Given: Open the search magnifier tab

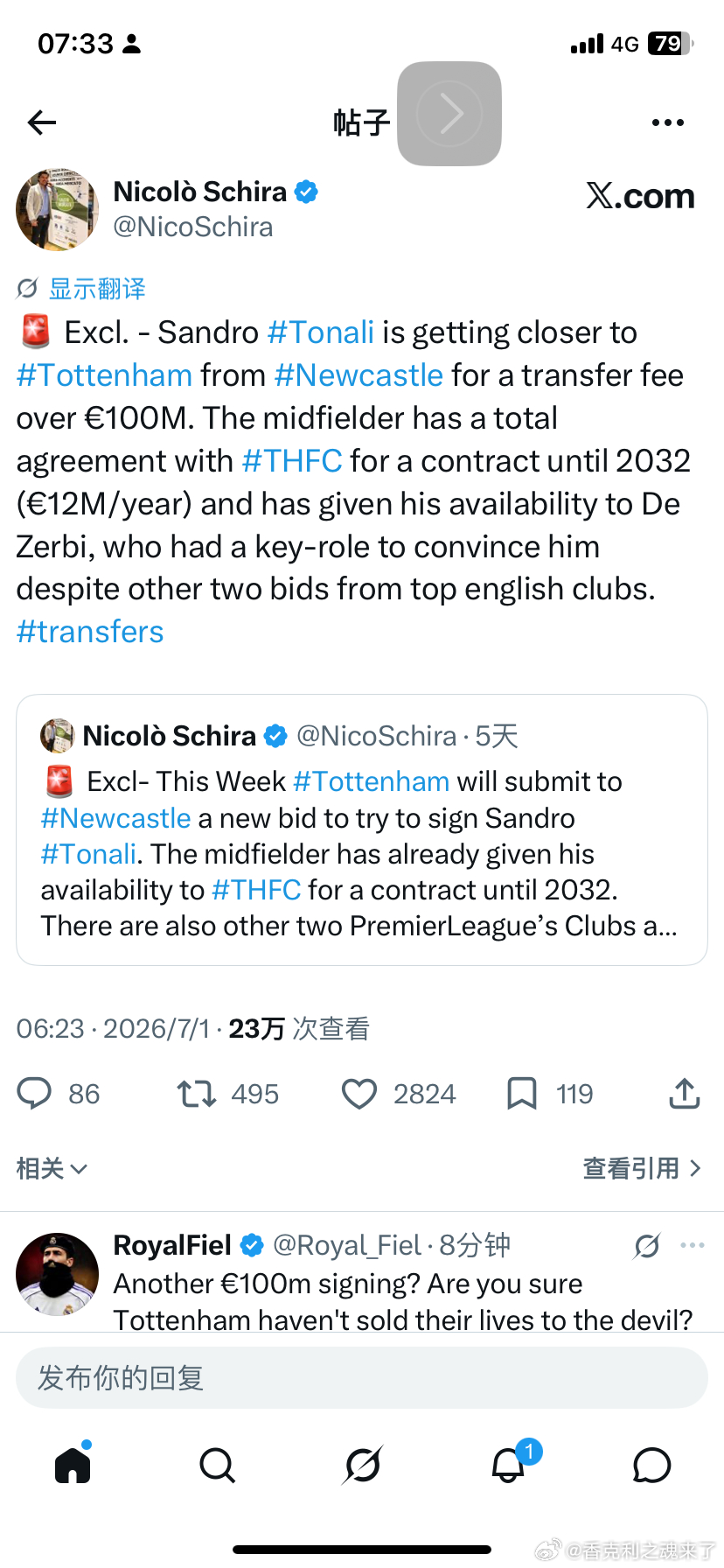Looking at the screenshot, I should pyautogui.click(x=217, y=1465).
